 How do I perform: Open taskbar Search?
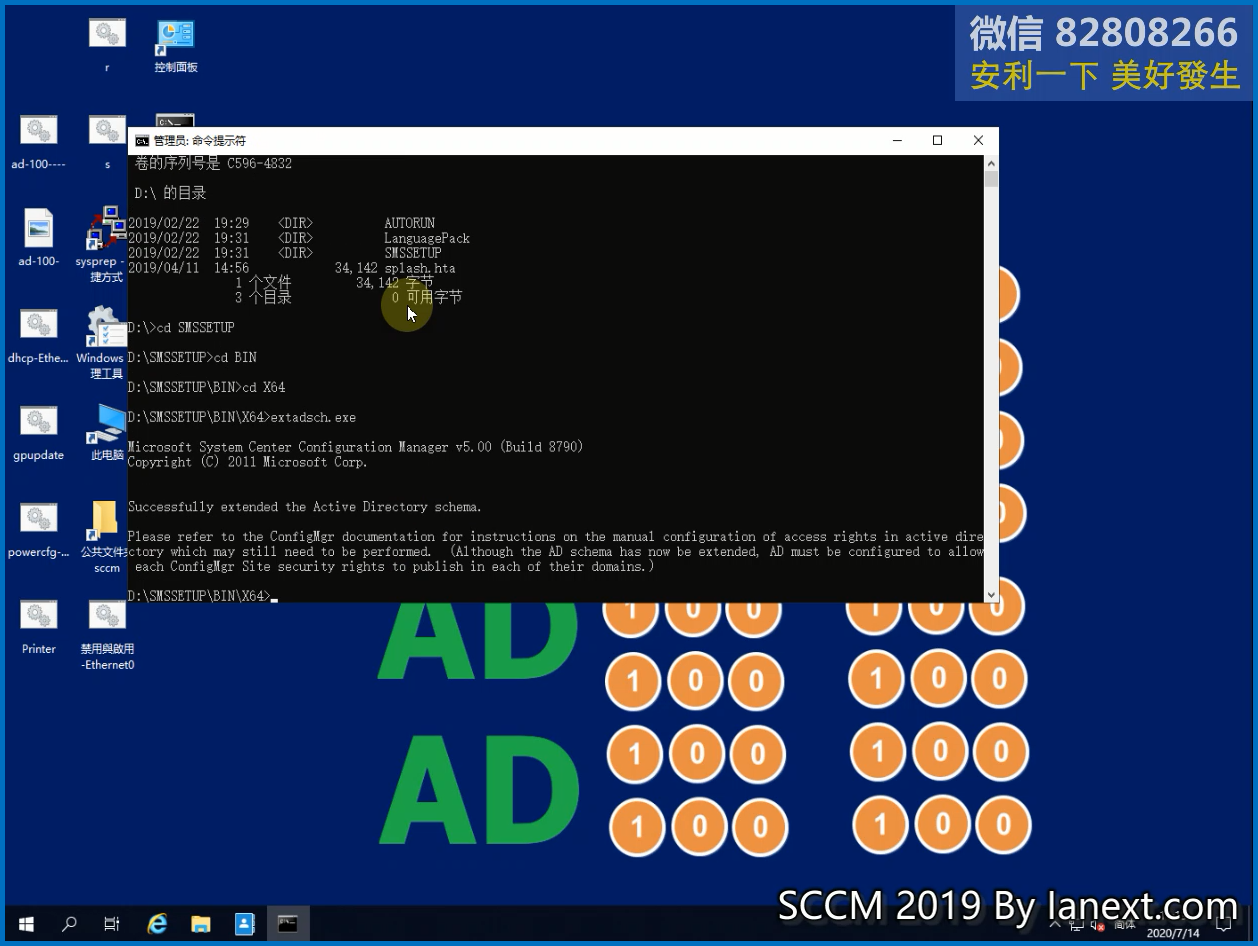pos(69,924)
